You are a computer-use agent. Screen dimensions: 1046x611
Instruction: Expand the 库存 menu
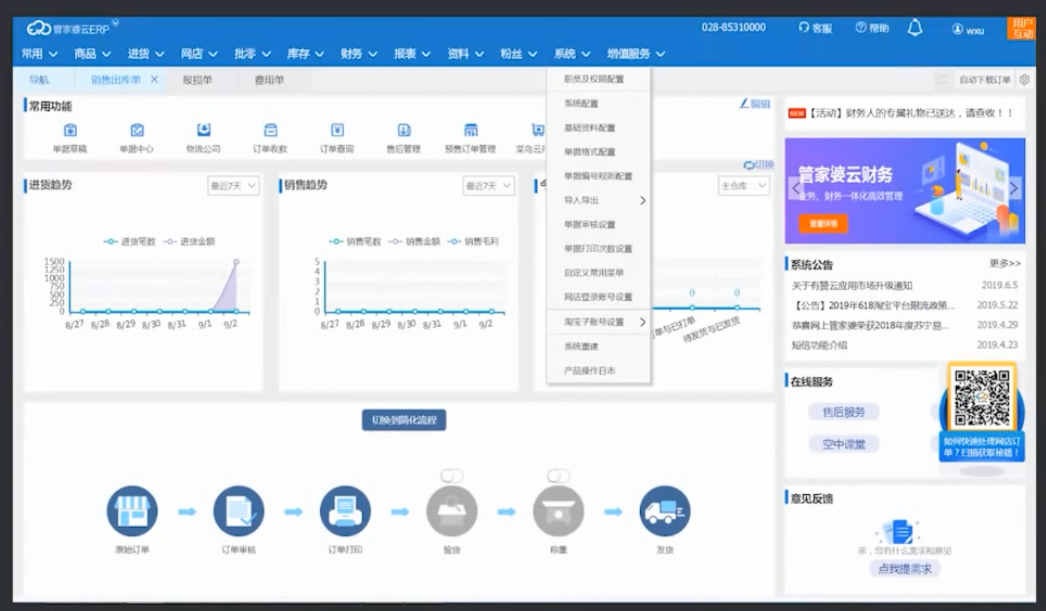tap(306, 53)
